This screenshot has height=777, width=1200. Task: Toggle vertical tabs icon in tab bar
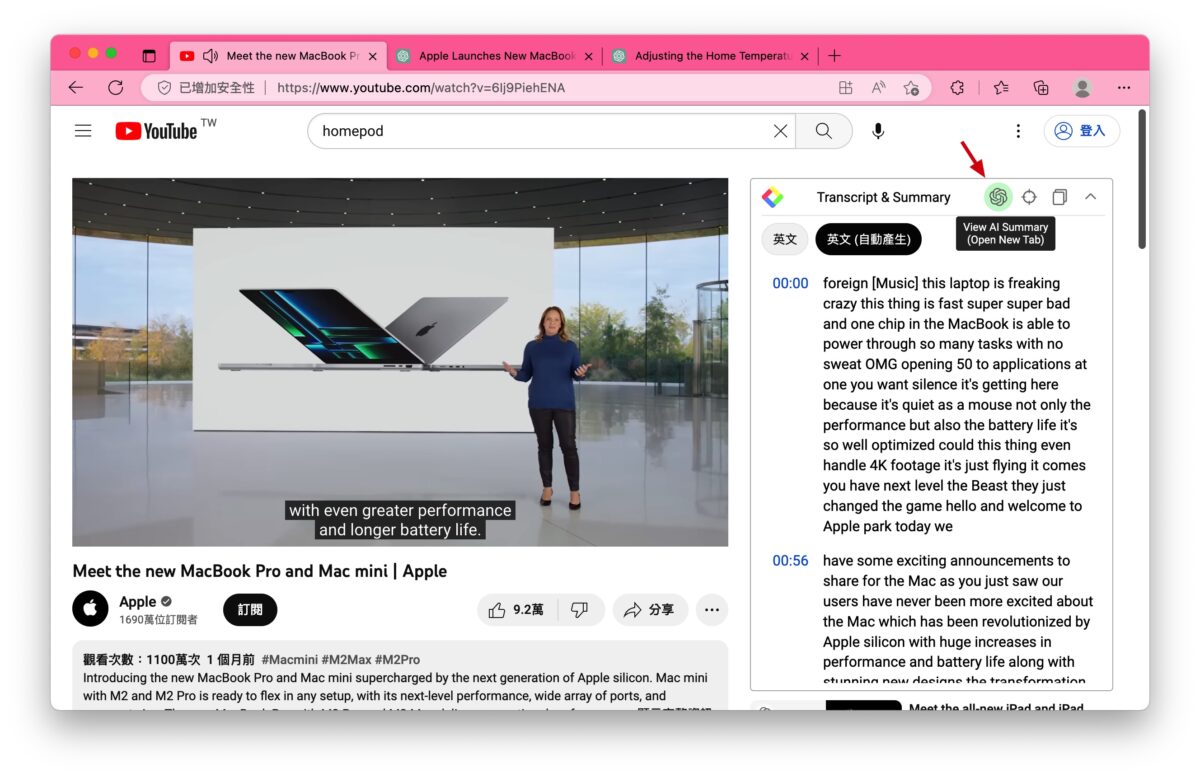pyautogui.click(x=149, y=56)
